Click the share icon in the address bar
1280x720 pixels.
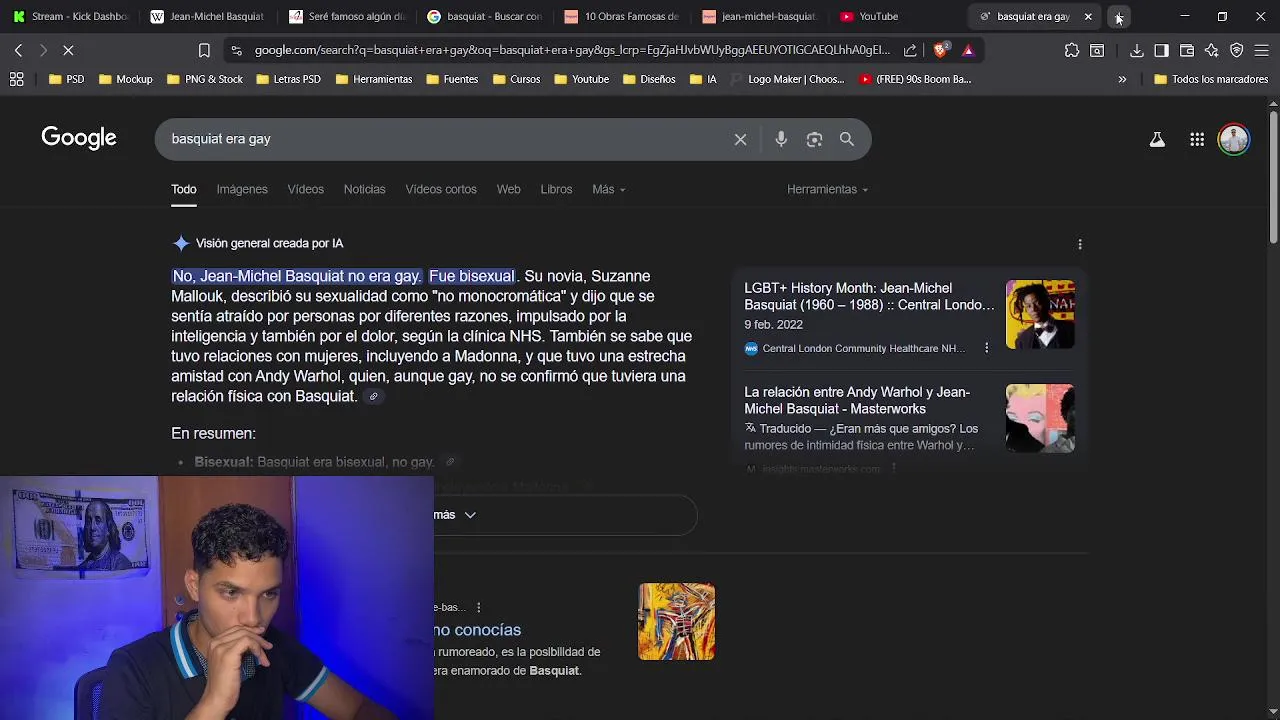[x=910, y=50]
